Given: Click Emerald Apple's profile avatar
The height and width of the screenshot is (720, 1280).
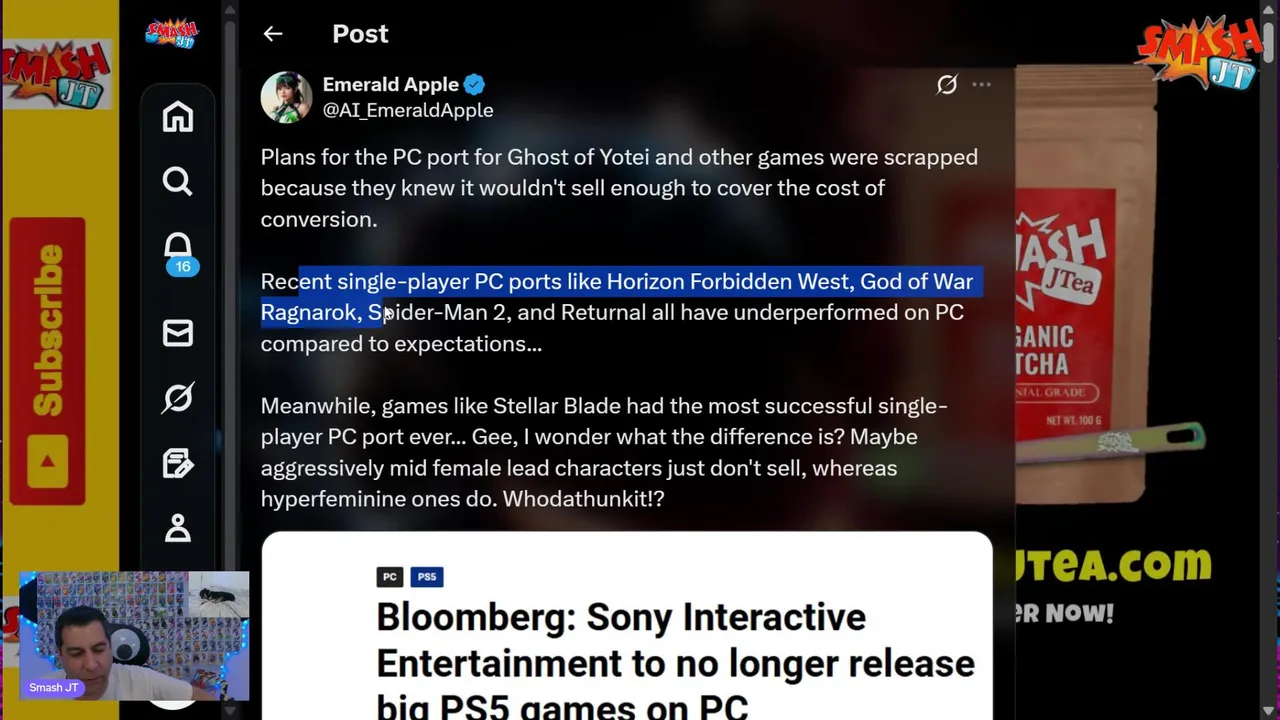Looking at the screenshot, I should 287,97.
